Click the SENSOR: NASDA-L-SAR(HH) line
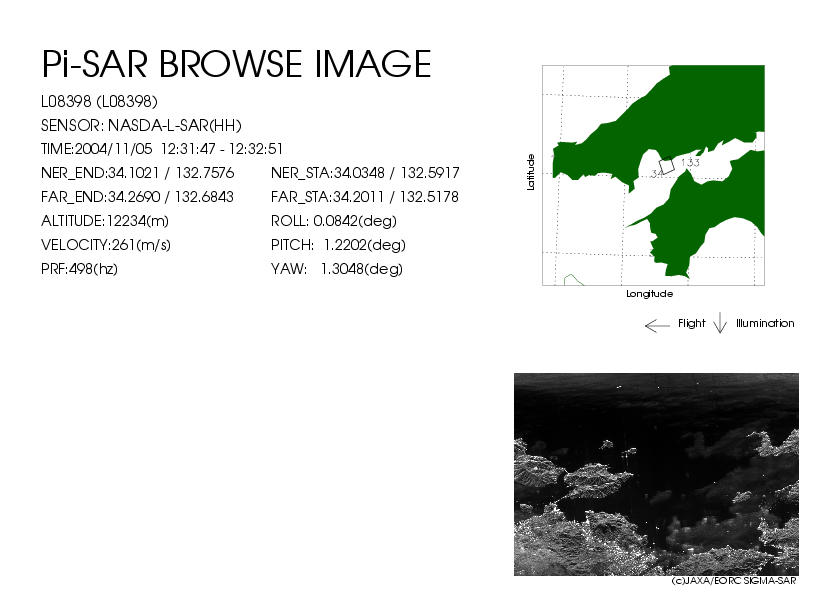Screen dimensions: 822x595 141,125
